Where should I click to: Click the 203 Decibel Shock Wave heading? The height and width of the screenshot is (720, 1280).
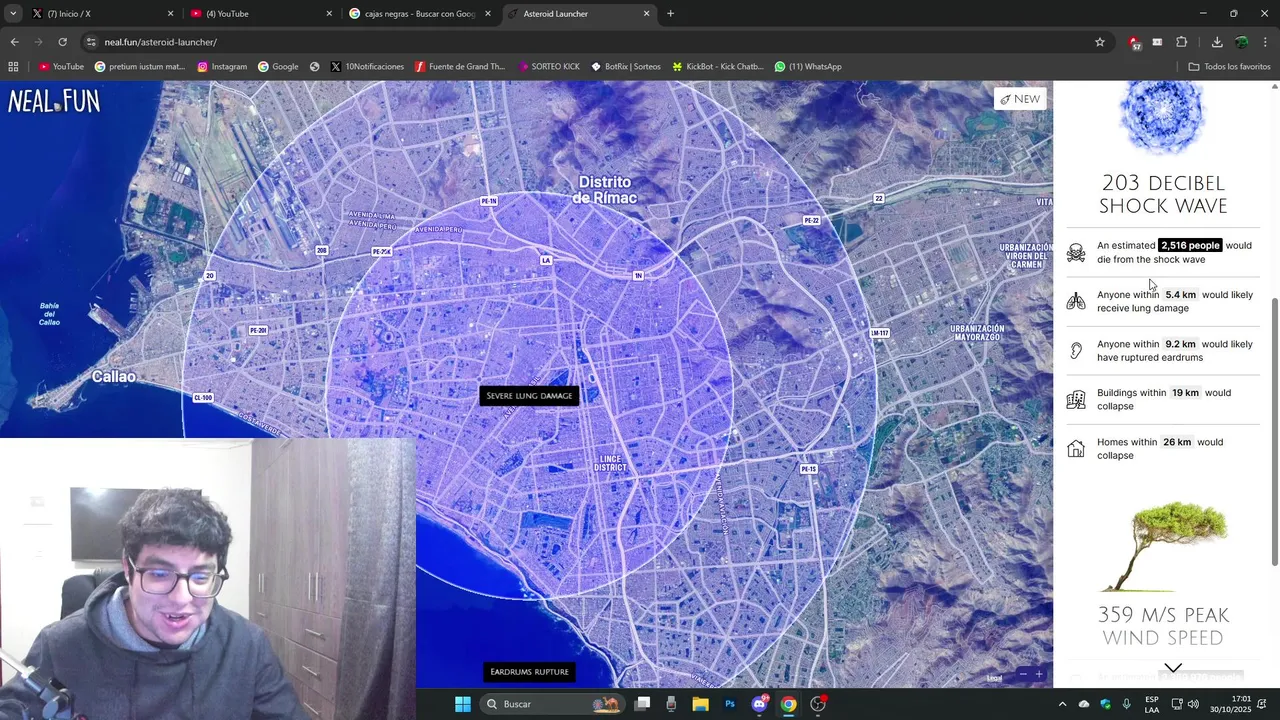1163,195
